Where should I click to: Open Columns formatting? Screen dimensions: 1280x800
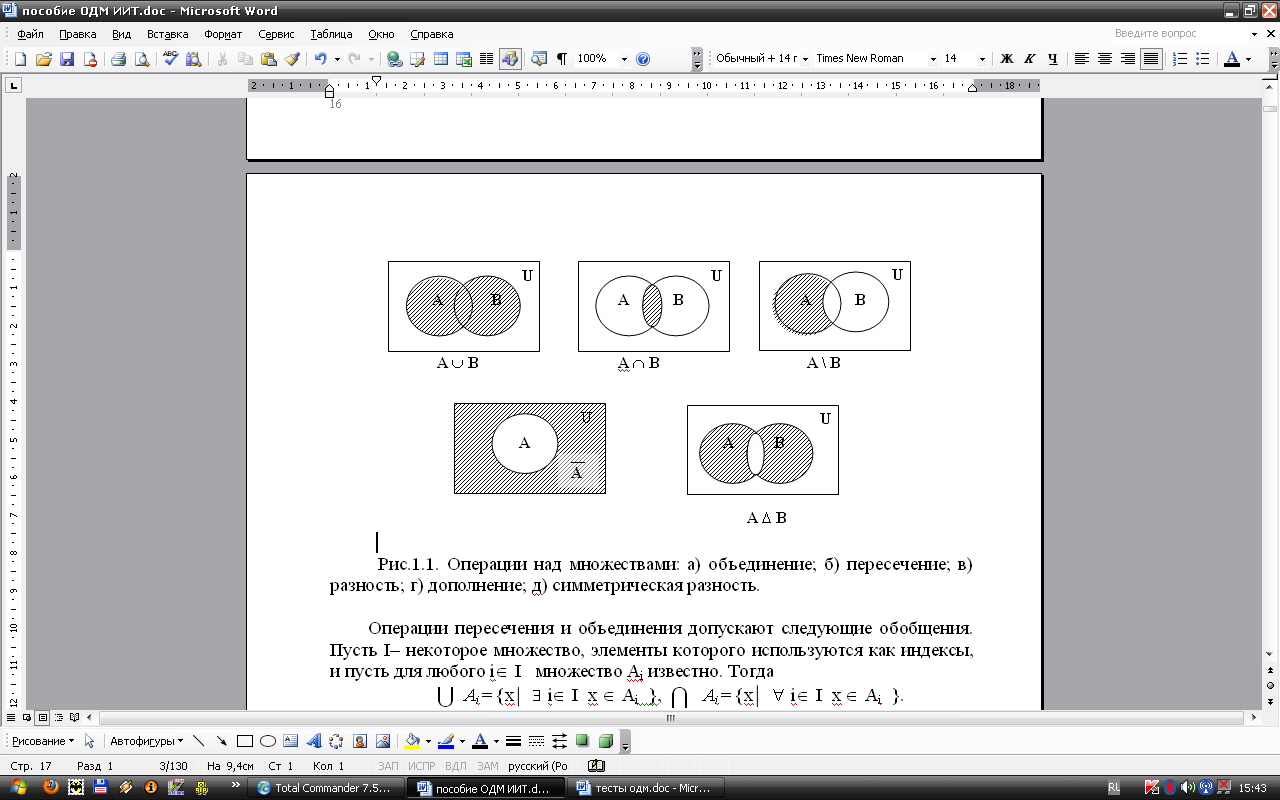tap(486, 59)
